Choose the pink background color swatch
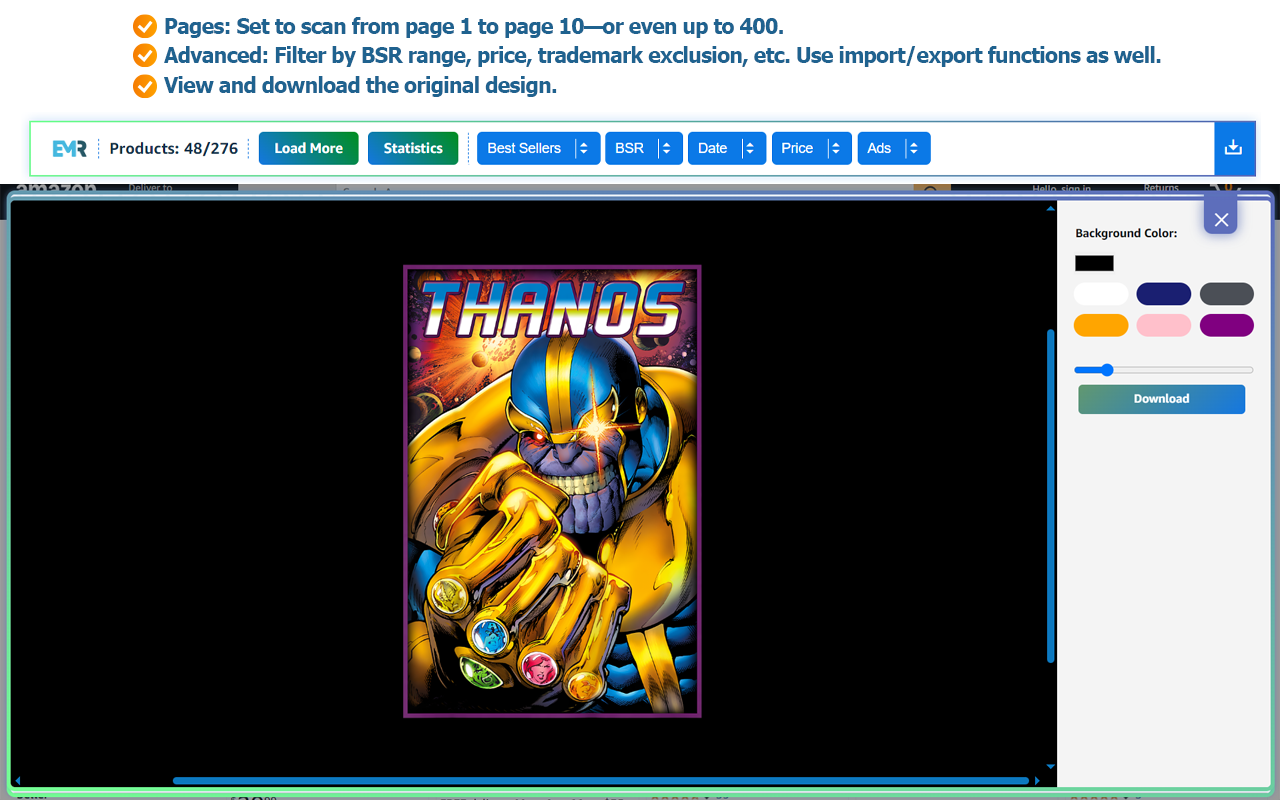The image size is (1280, 800). coord(1164,325)
